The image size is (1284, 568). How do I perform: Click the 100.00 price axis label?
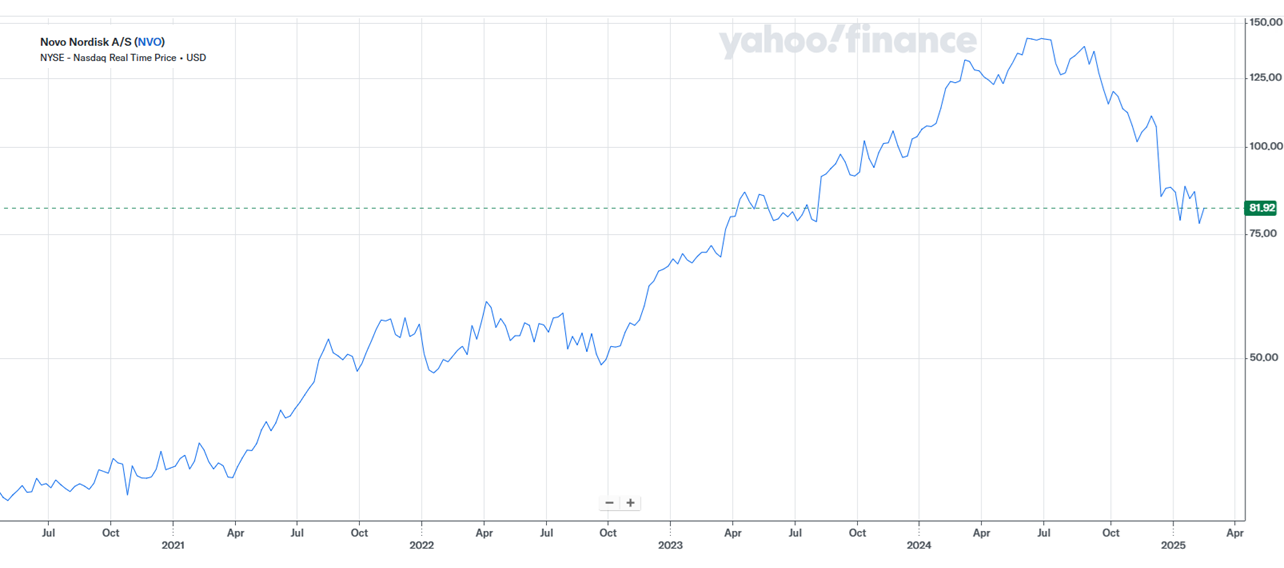coord(1265,147)
